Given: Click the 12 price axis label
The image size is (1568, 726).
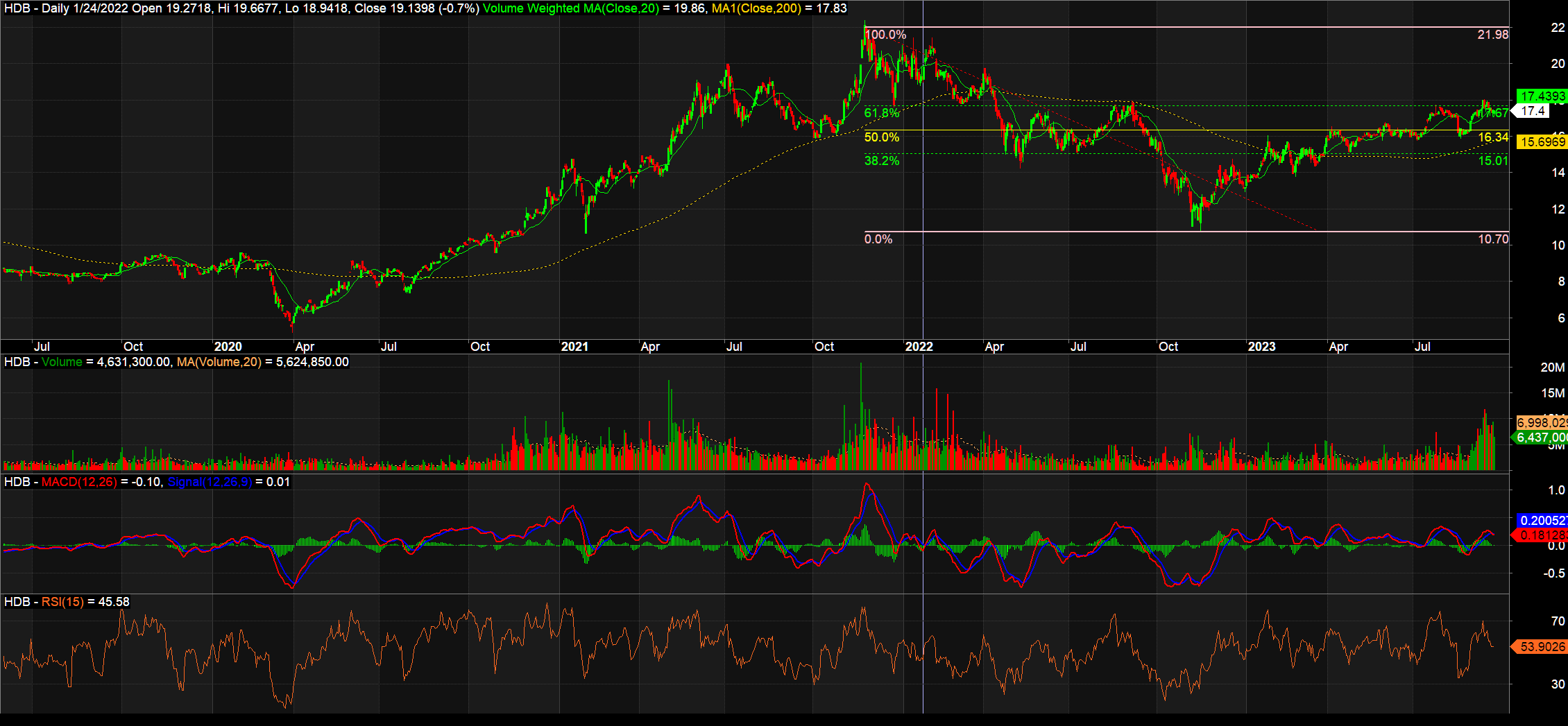Looking at the screenshot, I should 1558,209.
